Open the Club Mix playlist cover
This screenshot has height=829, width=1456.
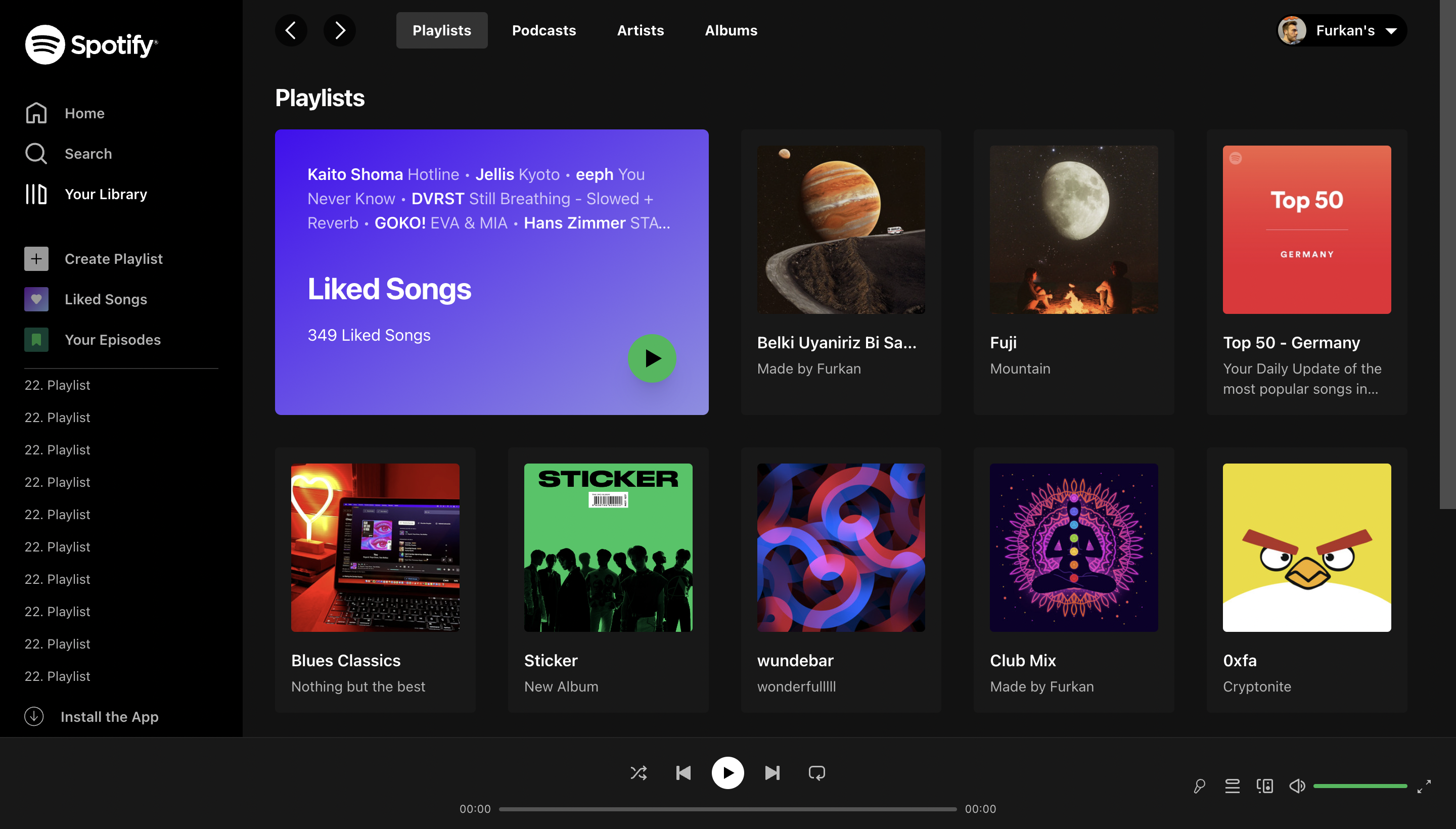(1073, 547)
